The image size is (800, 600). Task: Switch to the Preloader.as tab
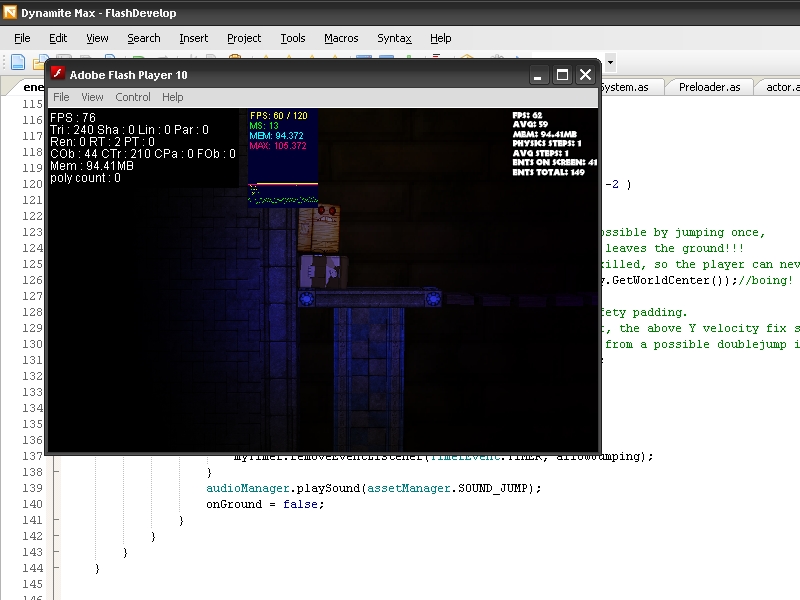click(x=709, y=87)
